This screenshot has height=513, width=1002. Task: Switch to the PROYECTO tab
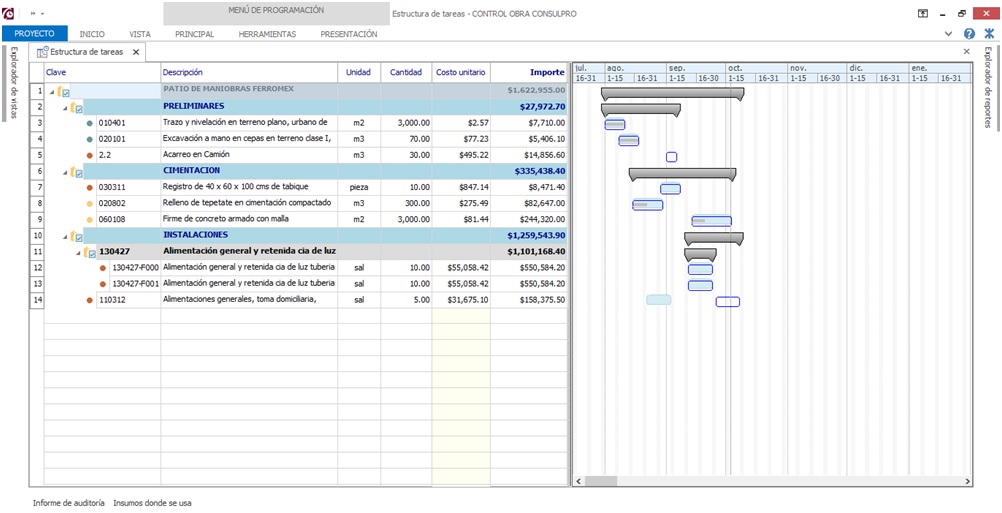pos(34,34)
